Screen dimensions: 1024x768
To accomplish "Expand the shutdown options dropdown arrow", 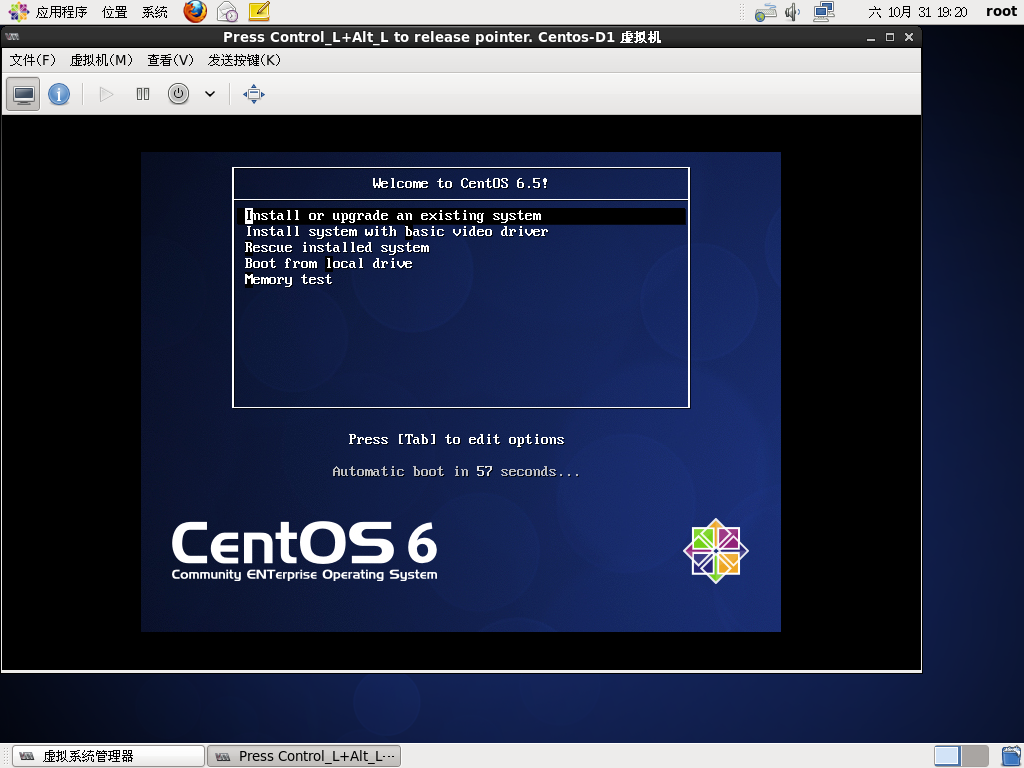I will coord(210,94).
